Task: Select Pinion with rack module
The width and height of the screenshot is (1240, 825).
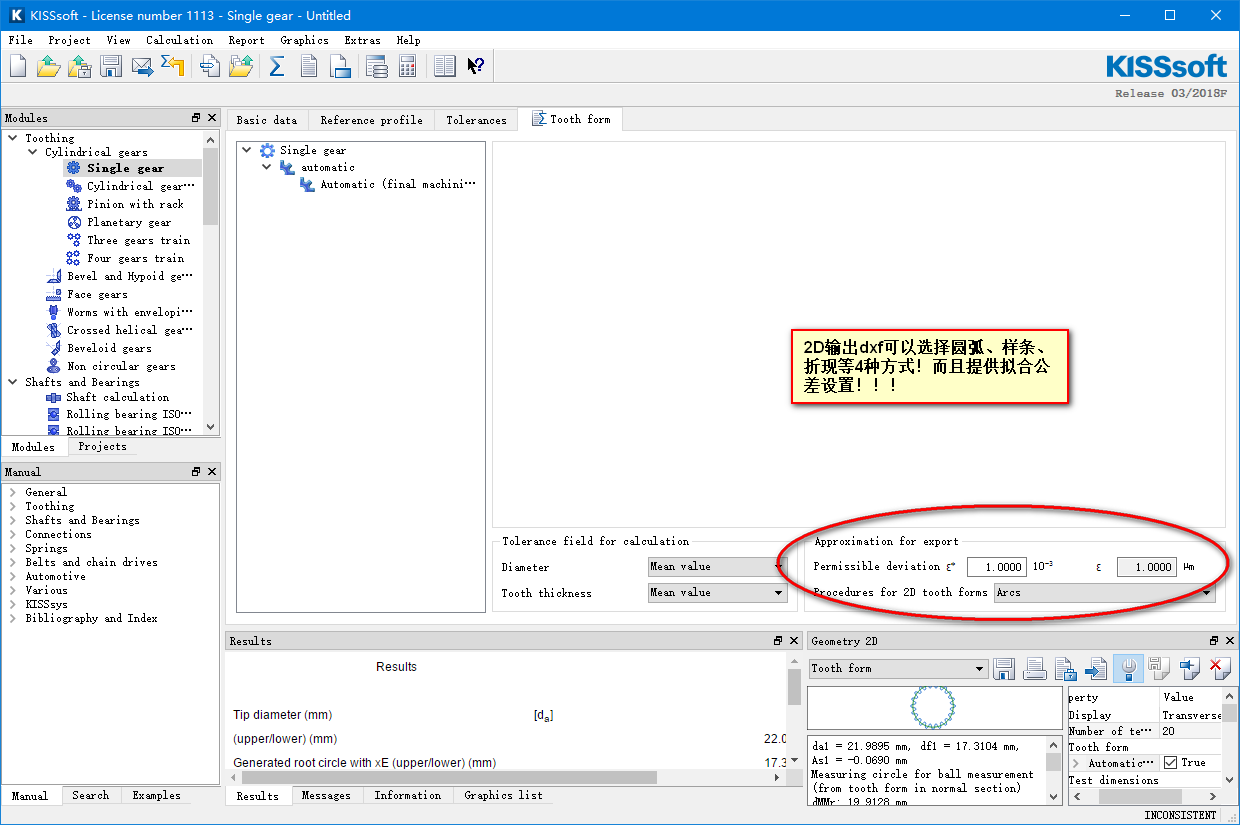Action: (135, 204)
